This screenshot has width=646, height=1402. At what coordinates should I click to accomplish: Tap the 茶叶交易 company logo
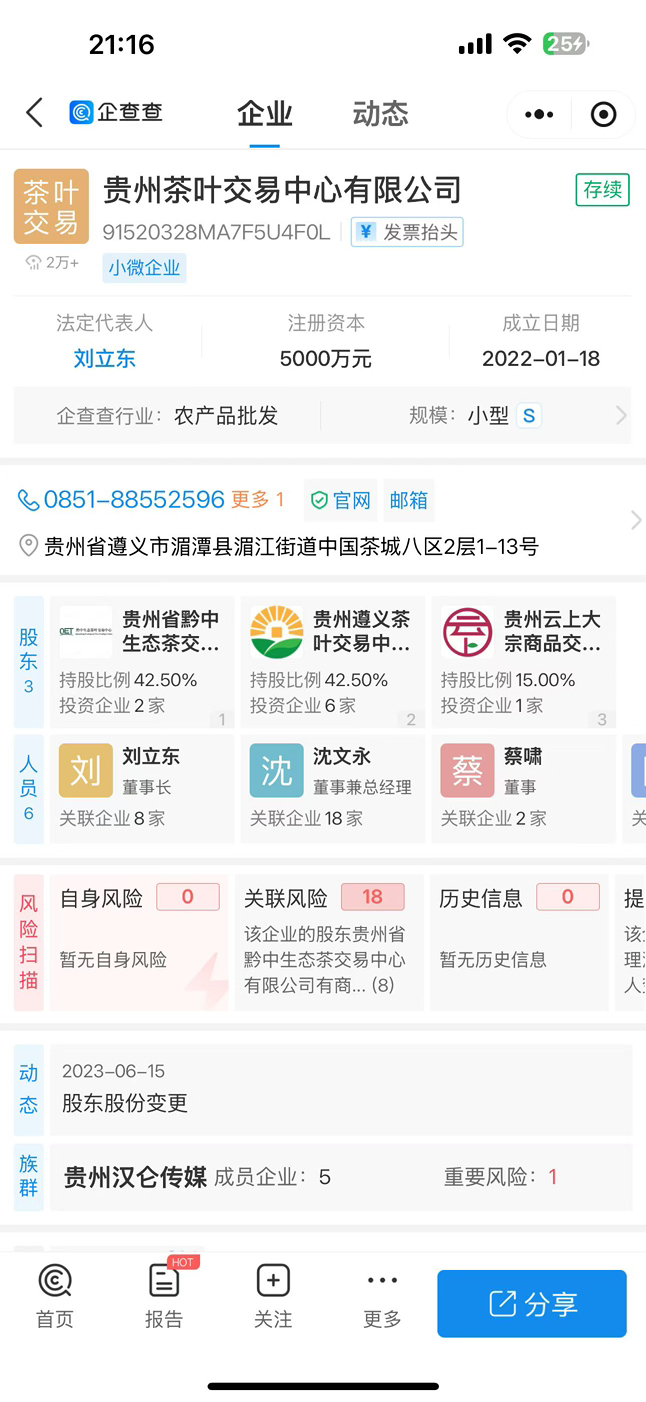click(x=51, y=207)
